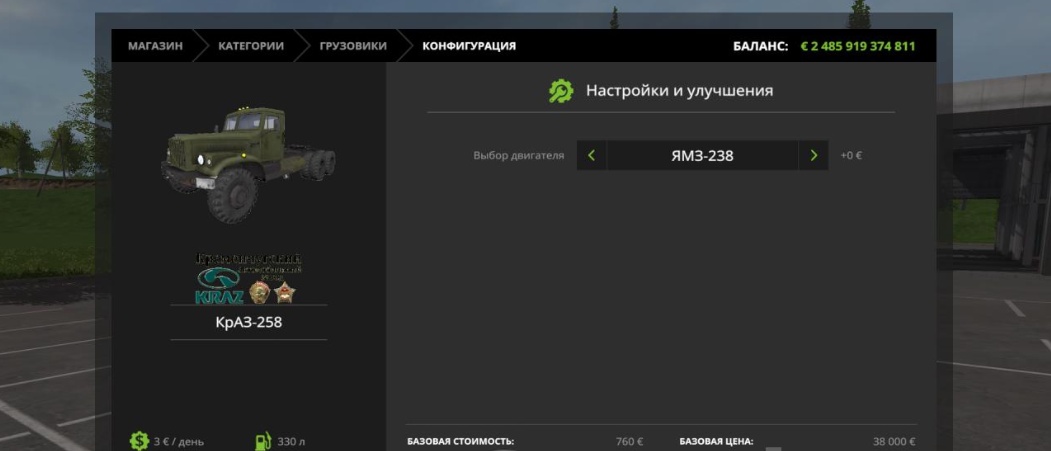Select previous engine with left arrow
Screen dimensions: 1051x451
[x=591, y=155]
